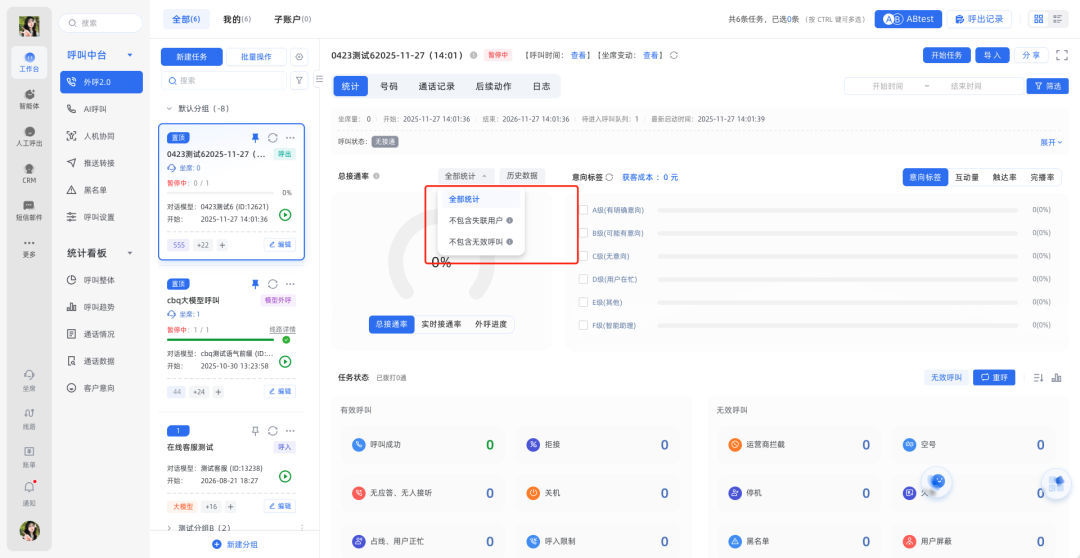Screen dimensions: 1080x558
Task: Click the fullscreen expand icon
Action: point(1061,56)
